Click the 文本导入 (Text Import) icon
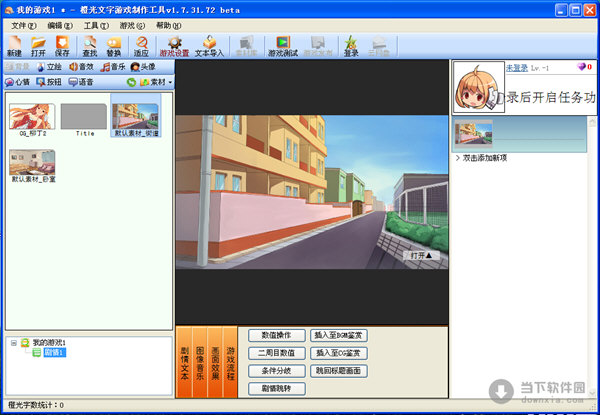600x415 pixels. pos(209,46)
